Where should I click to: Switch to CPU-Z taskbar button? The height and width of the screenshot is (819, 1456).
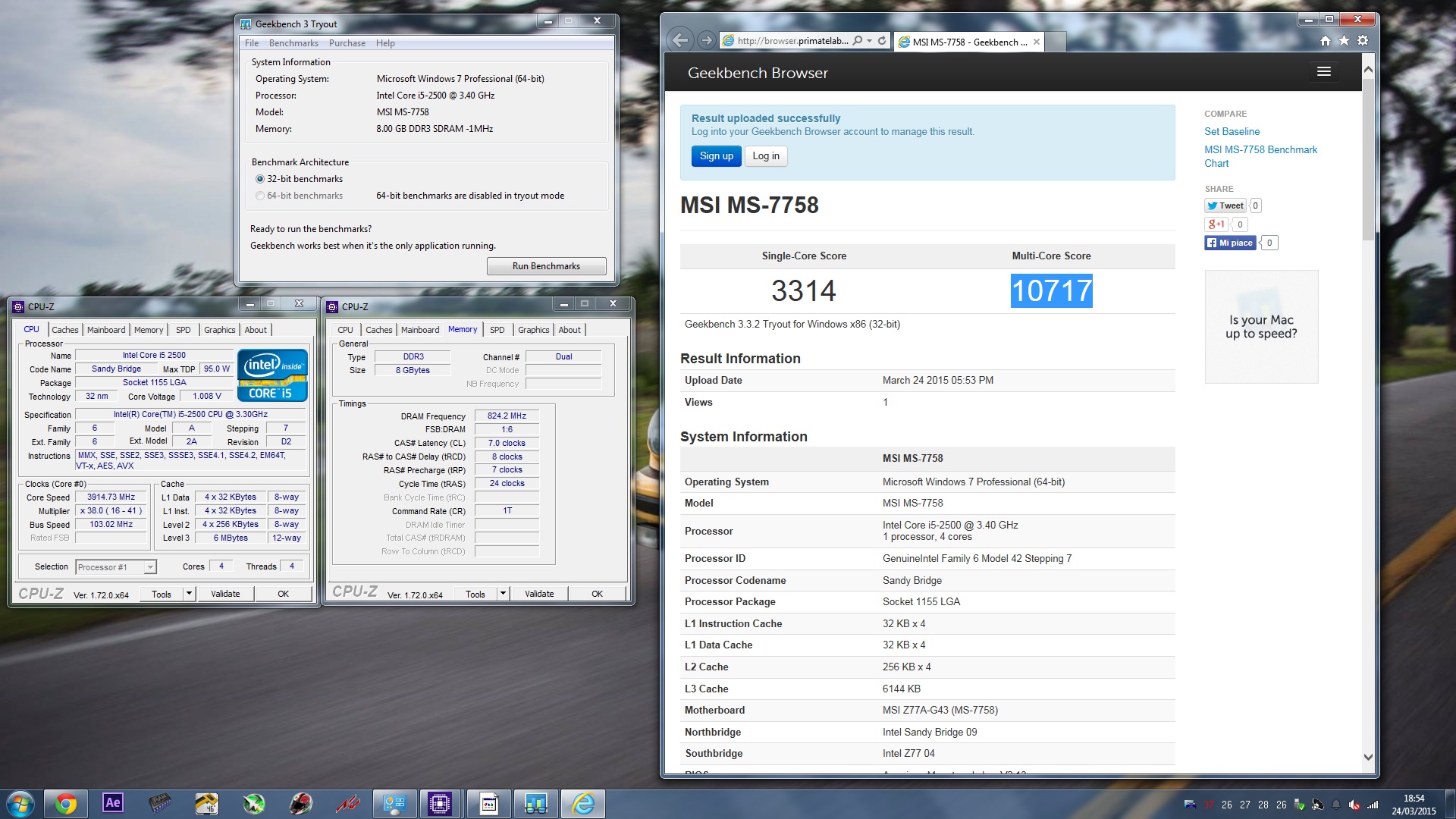point(441,804)
